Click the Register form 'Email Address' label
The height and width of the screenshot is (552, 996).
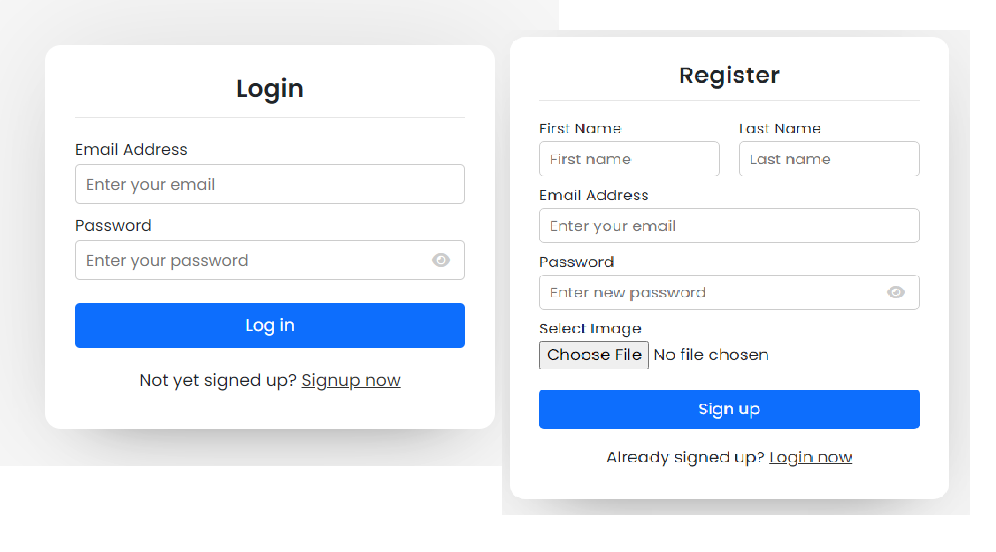coord(594,195)
